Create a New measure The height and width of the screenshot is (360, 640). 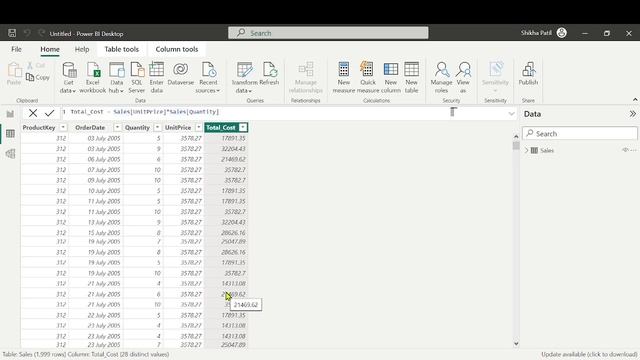click(344, 78)
